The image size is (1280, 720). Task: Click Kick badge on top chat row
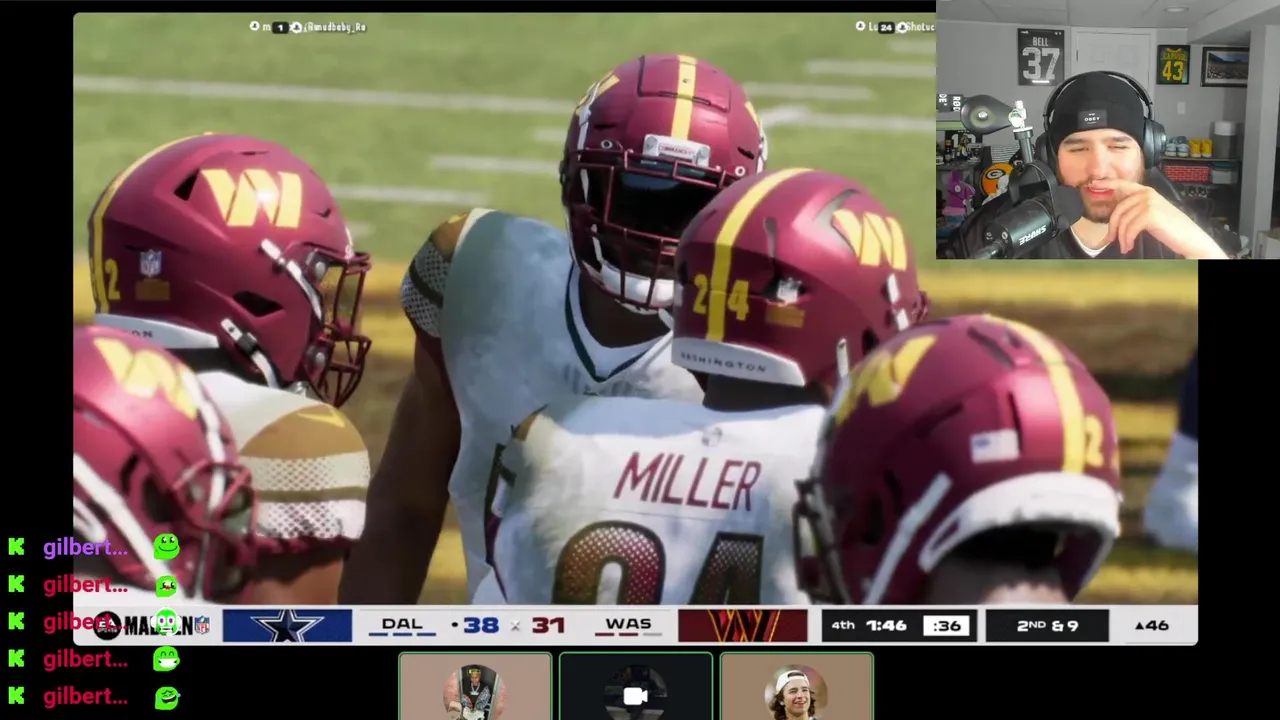click(16, 547)
